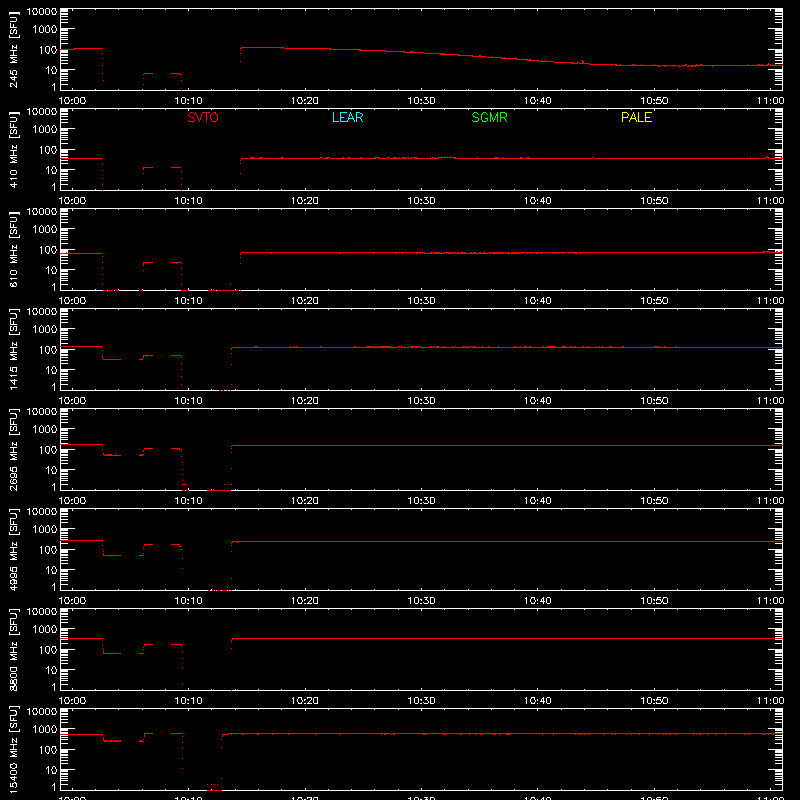The width and height of the screenshot is (800, 800).
Task: Click the 10:20 time label of the 610 MHz plot
Action: (305, 301)
